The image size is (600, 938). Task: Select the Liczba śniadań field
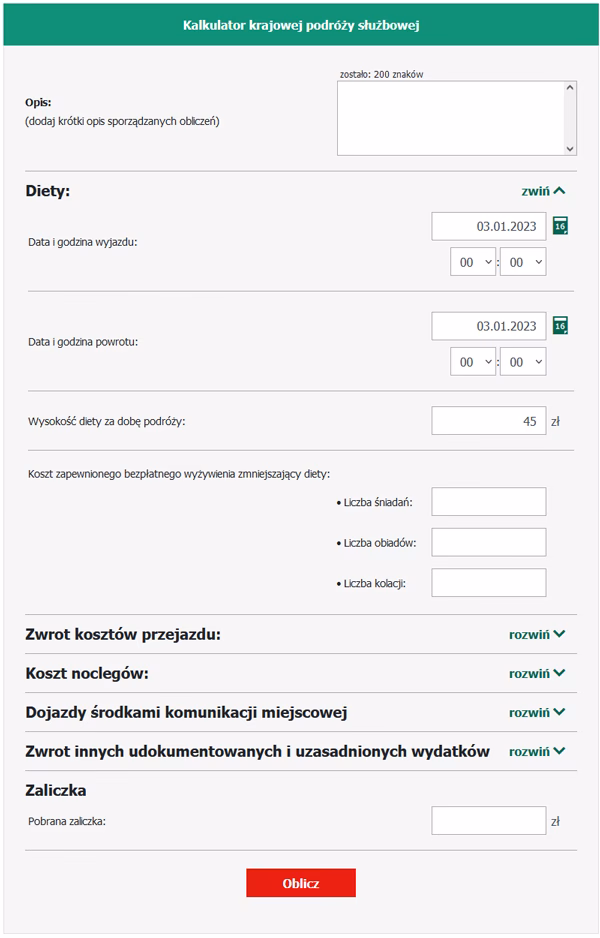click(487, 501)
